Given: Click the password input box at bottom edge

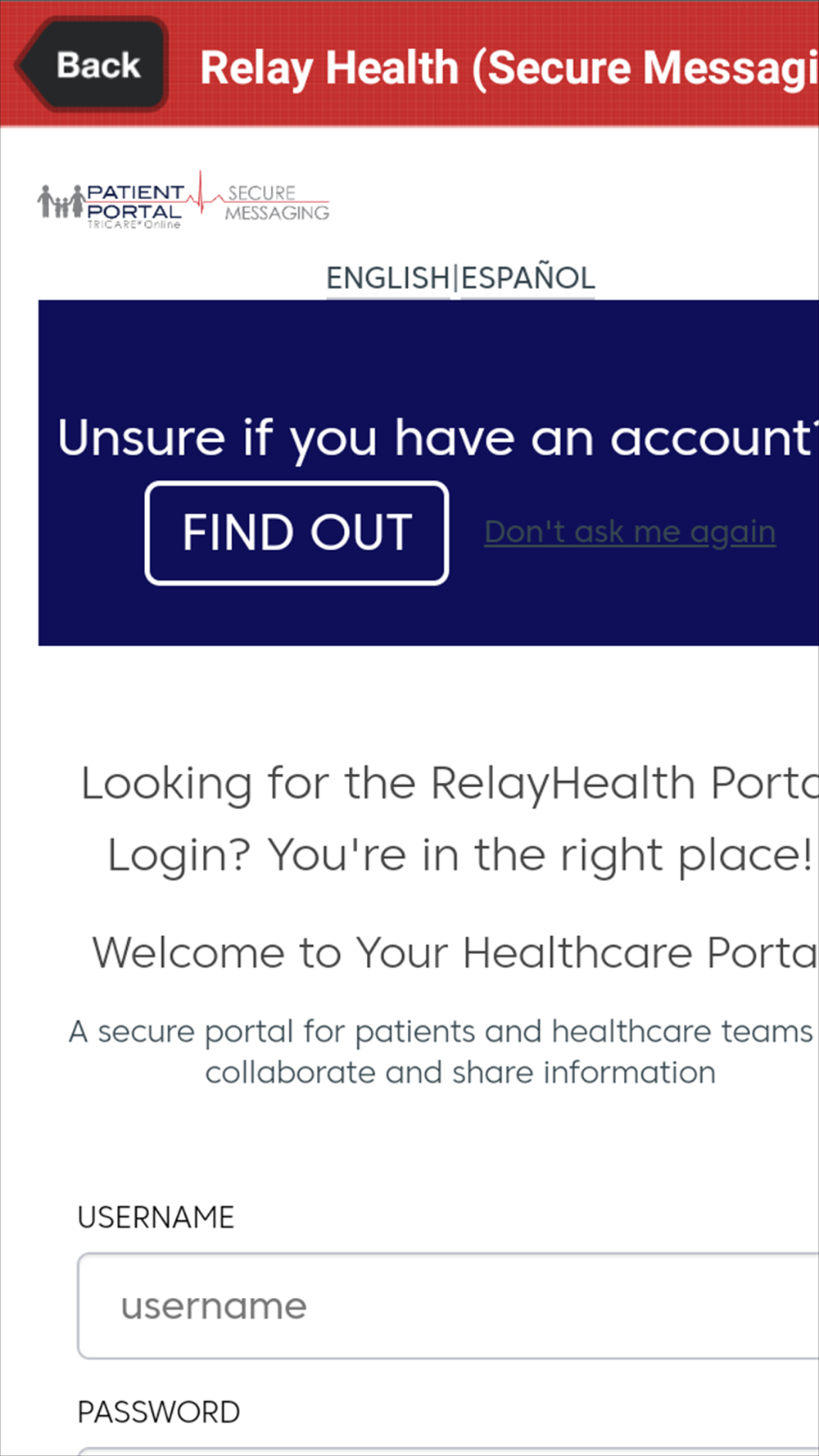Looking at the screenshot, I should [x=448, y=1451].
